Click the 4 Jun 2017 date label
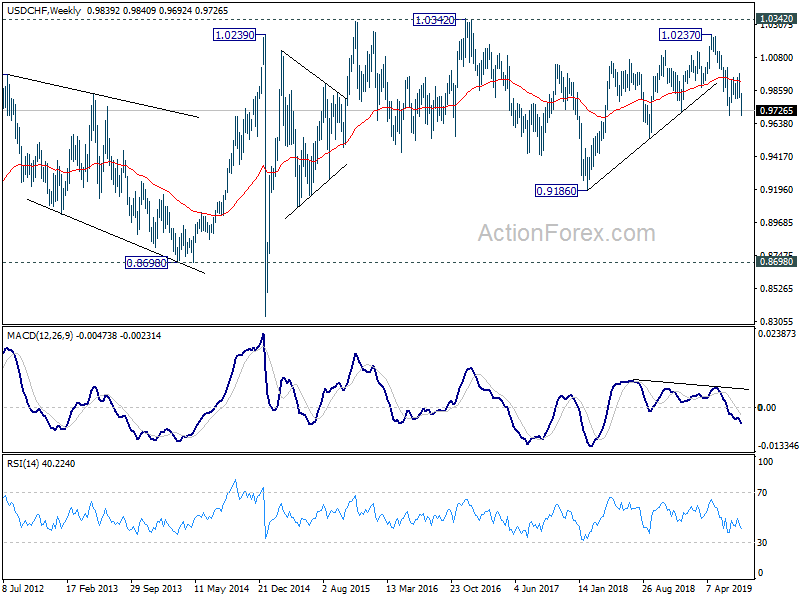This screenshot has height=600, width=800. pos(538,589)
